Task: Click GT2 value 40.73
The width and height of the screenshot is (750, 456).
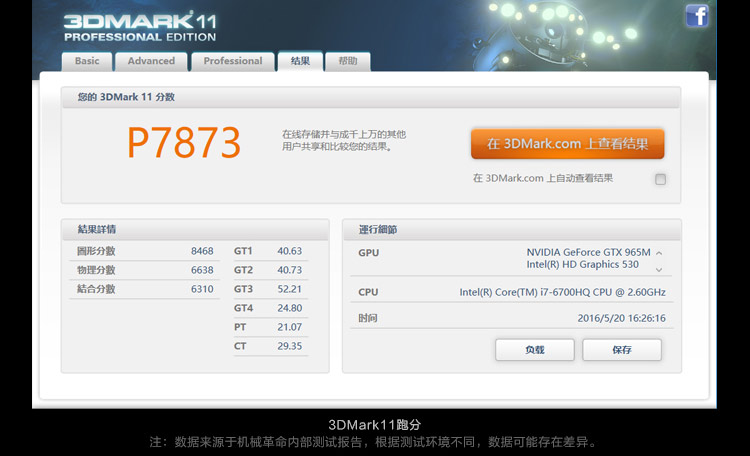Action: 289,270
